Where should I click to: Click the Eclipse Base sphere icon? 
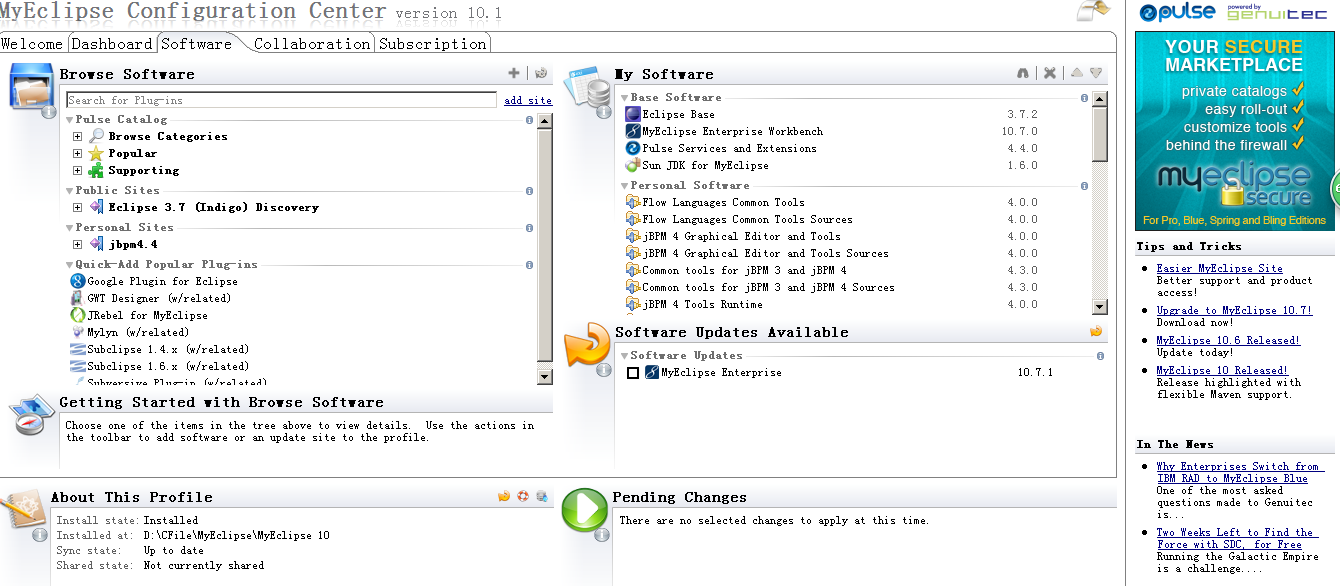pos(633,114)
